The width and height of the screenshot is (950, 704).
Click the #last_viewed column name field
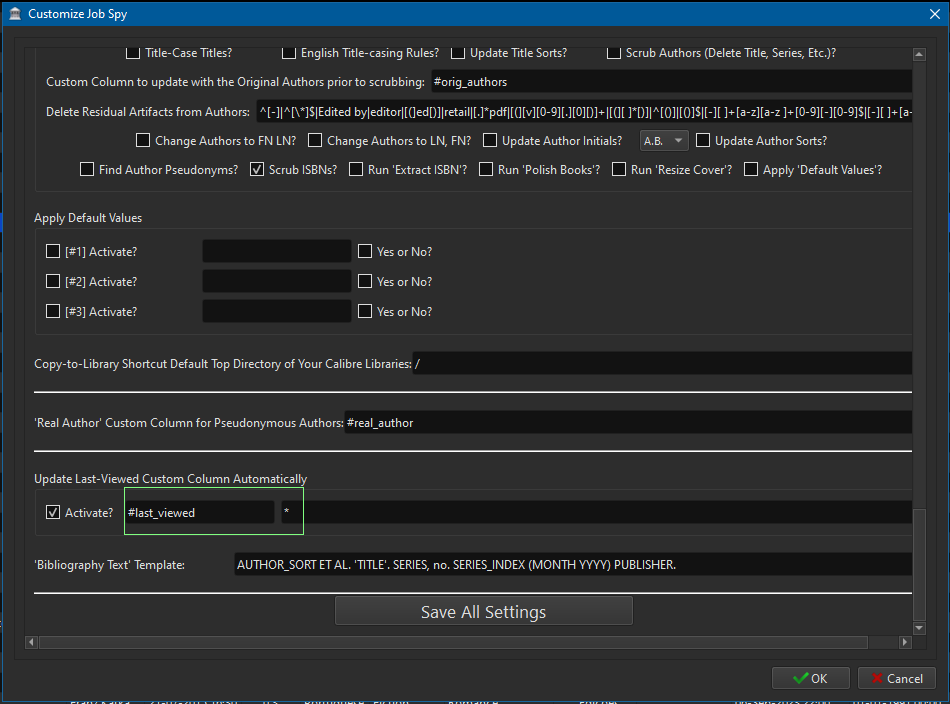click(x=200, y=513)
